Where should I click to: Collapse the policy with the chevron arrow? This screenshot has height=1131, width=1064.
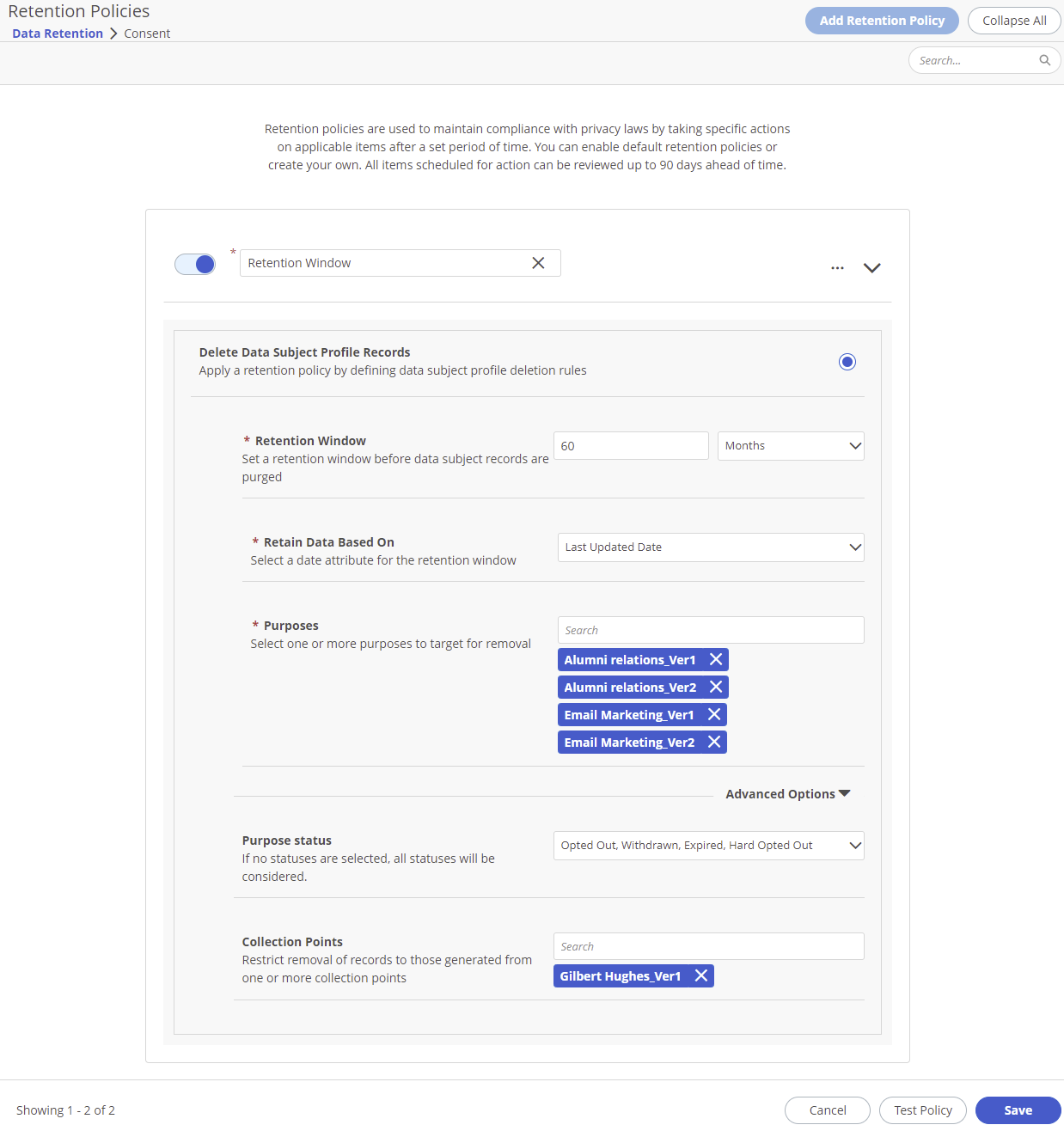871,267
